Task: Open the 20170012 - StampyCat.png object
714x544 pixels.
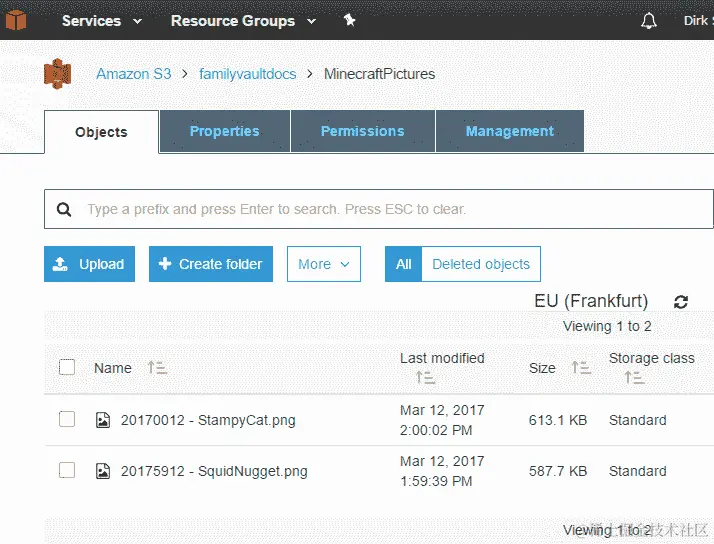Action: 208,420
